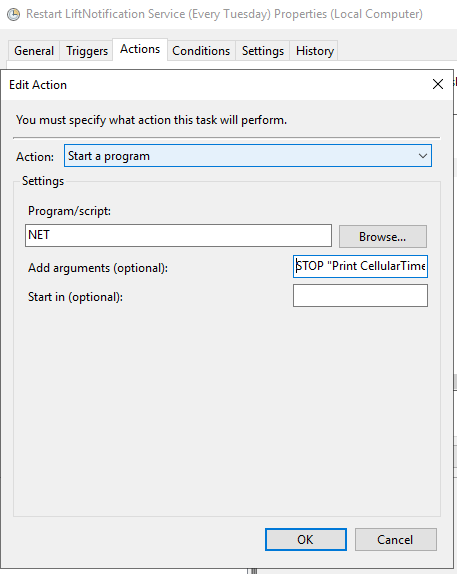457x574 pixels.
Task: Click the empty Start in (optional) field
Action: pyautogui.click(x=360, y=296)
